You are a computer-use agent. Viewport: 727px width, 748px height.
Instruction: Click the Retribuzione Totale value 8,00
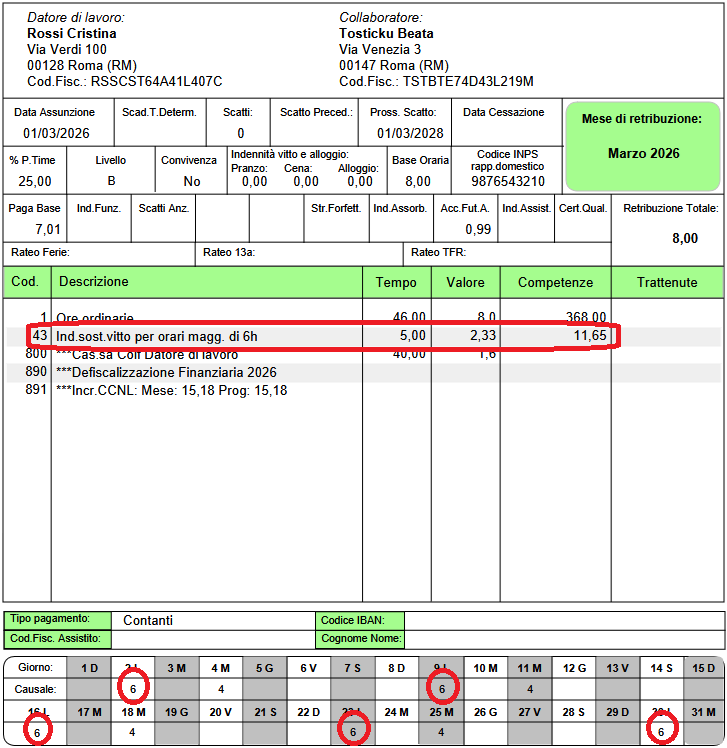685,238
